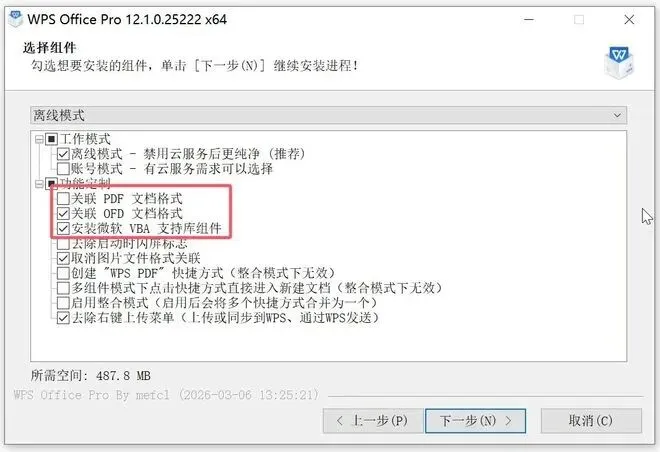This screenshot has height=452, width=660.
Task: Check 关联 PDF 文档格式
Action: coord(63,198)
